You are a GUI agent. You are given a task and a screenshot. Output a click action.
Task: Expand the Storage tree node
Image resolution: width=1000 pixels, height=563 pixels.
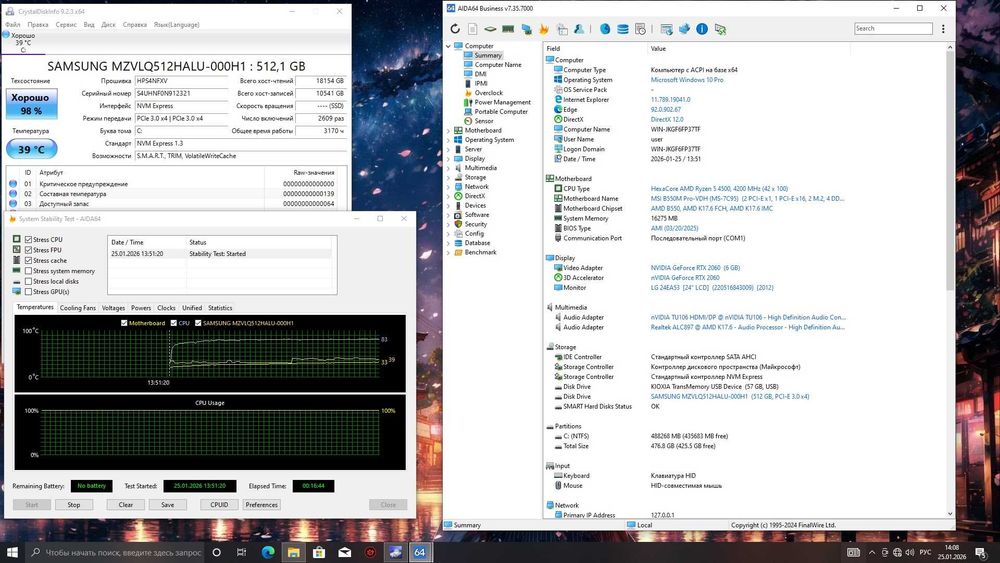click(x=448, y=177)
